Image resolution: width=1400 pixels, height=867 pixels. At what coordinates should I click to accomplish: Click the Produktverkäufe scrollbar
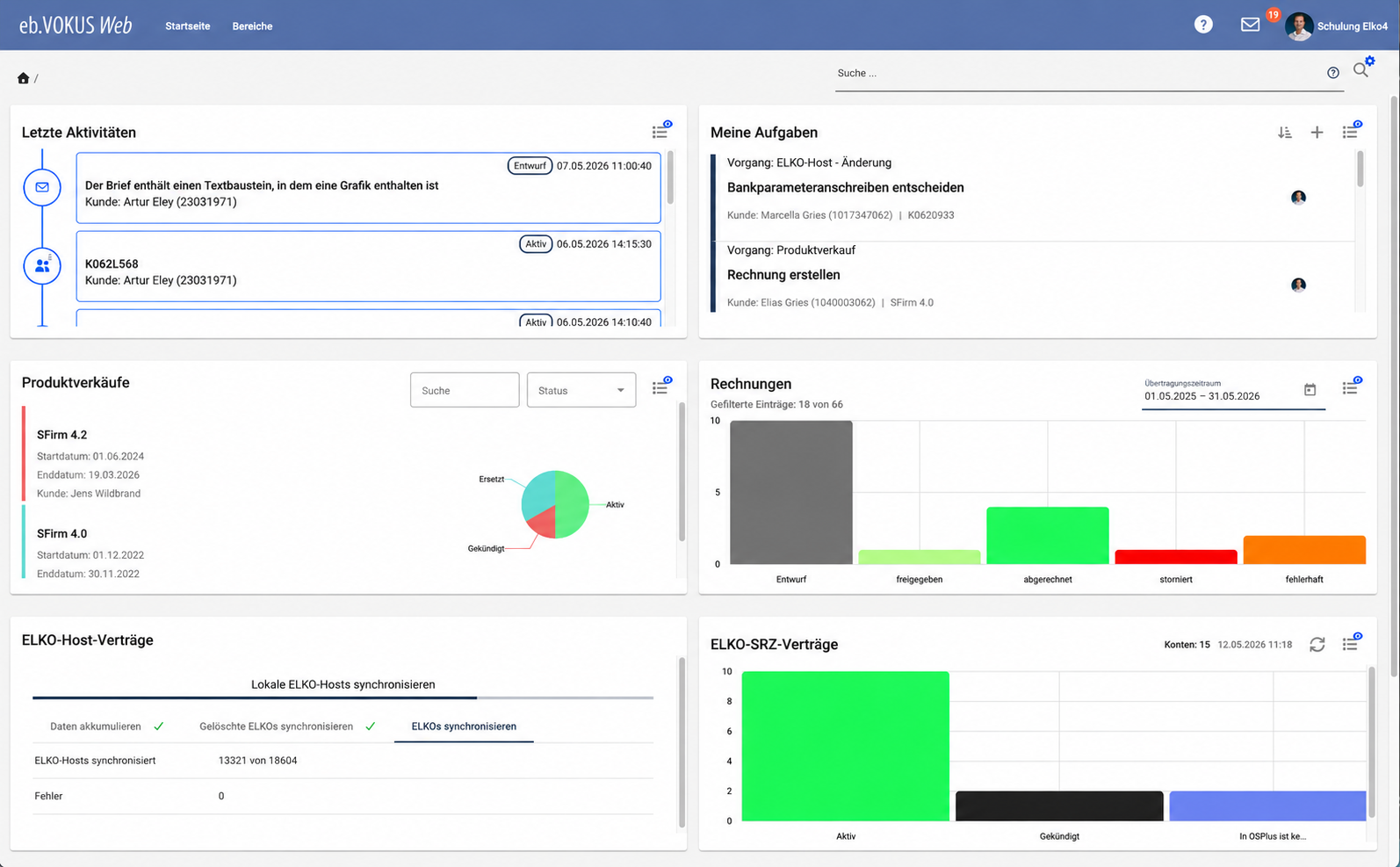(682, 472)
